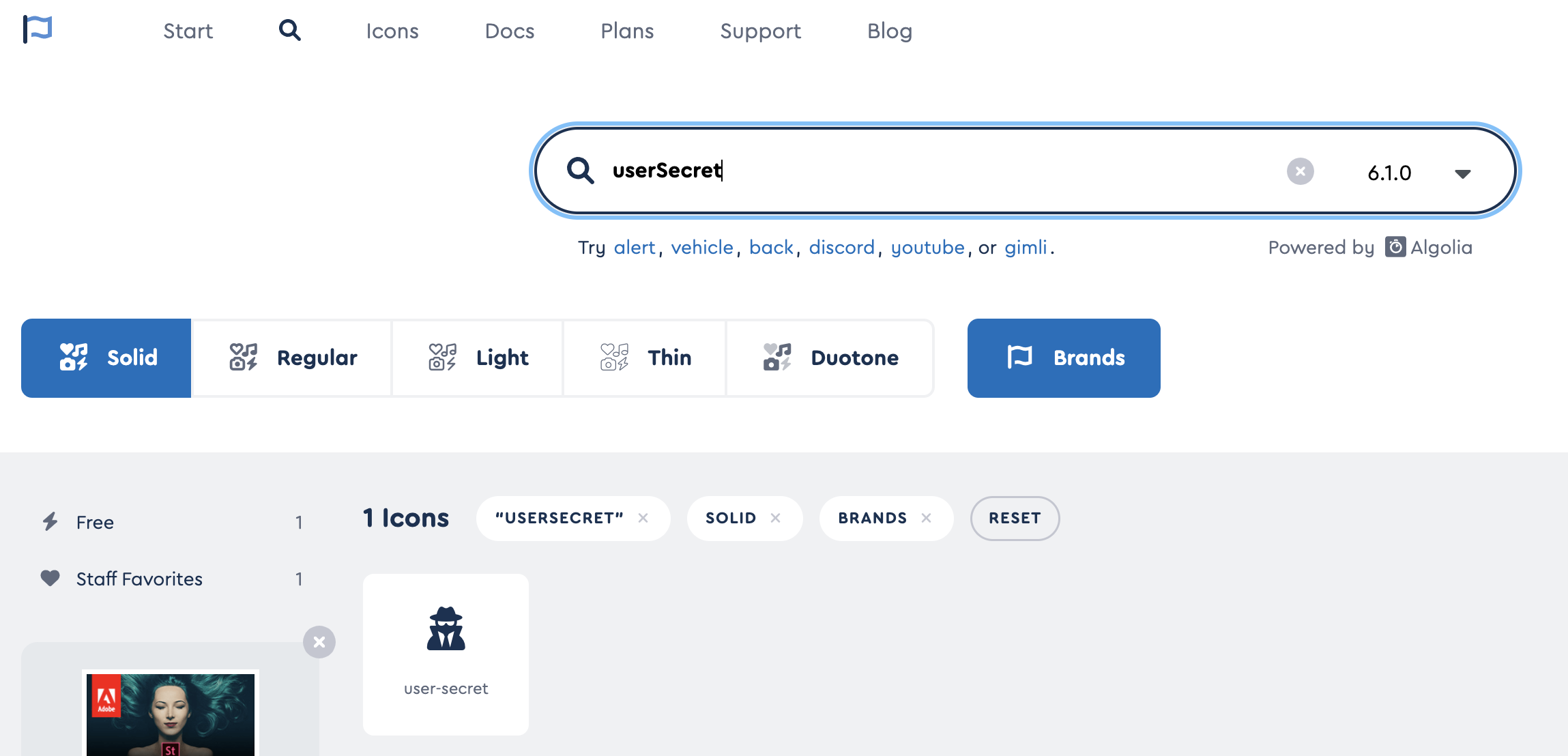This screenshot has height=756, width=1568.
Task: Remove the SOLID filter chip
Action: click(775, 518)
